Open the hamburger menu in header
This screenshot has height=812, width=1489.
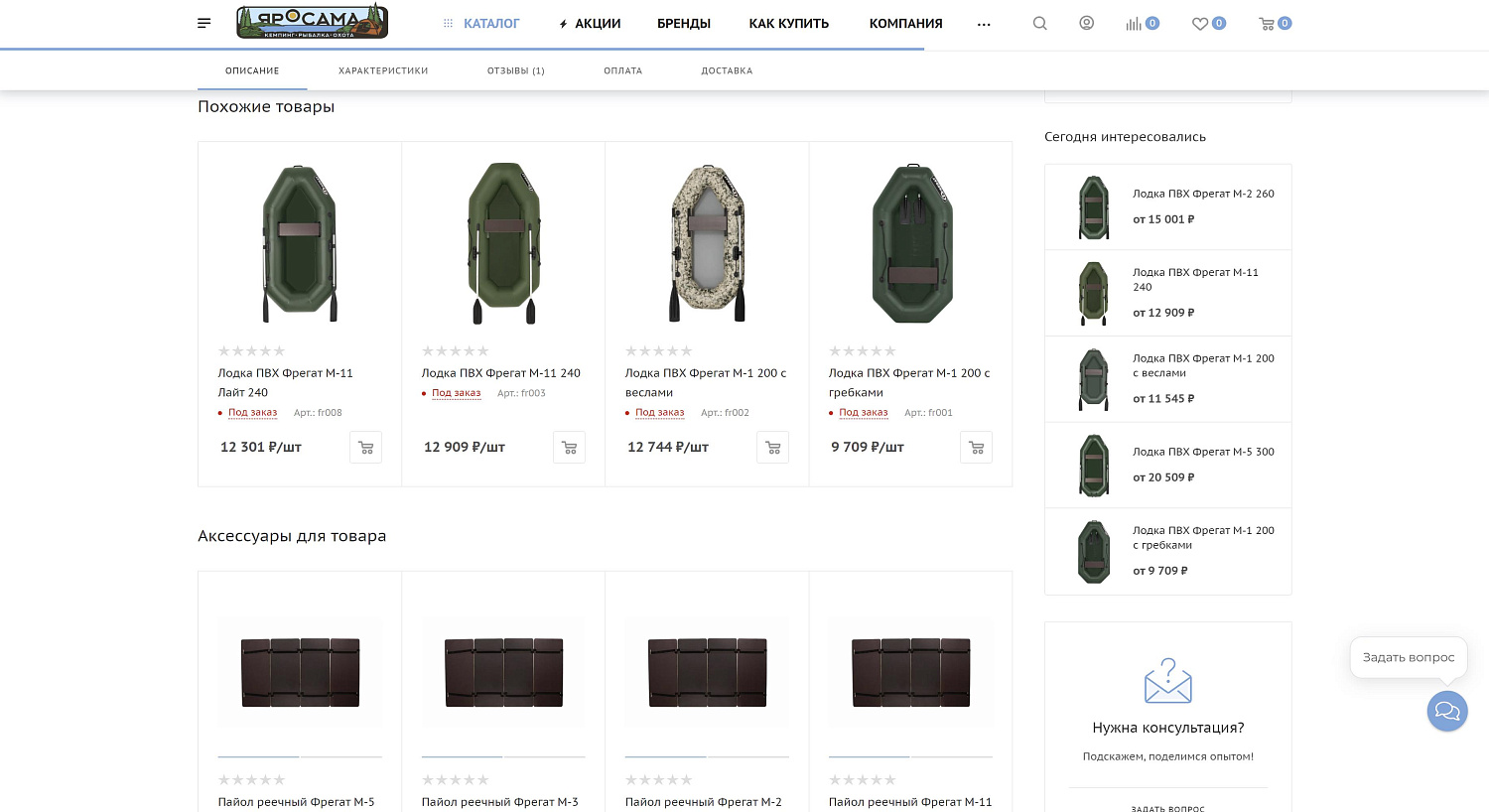(x=204, y=23)
